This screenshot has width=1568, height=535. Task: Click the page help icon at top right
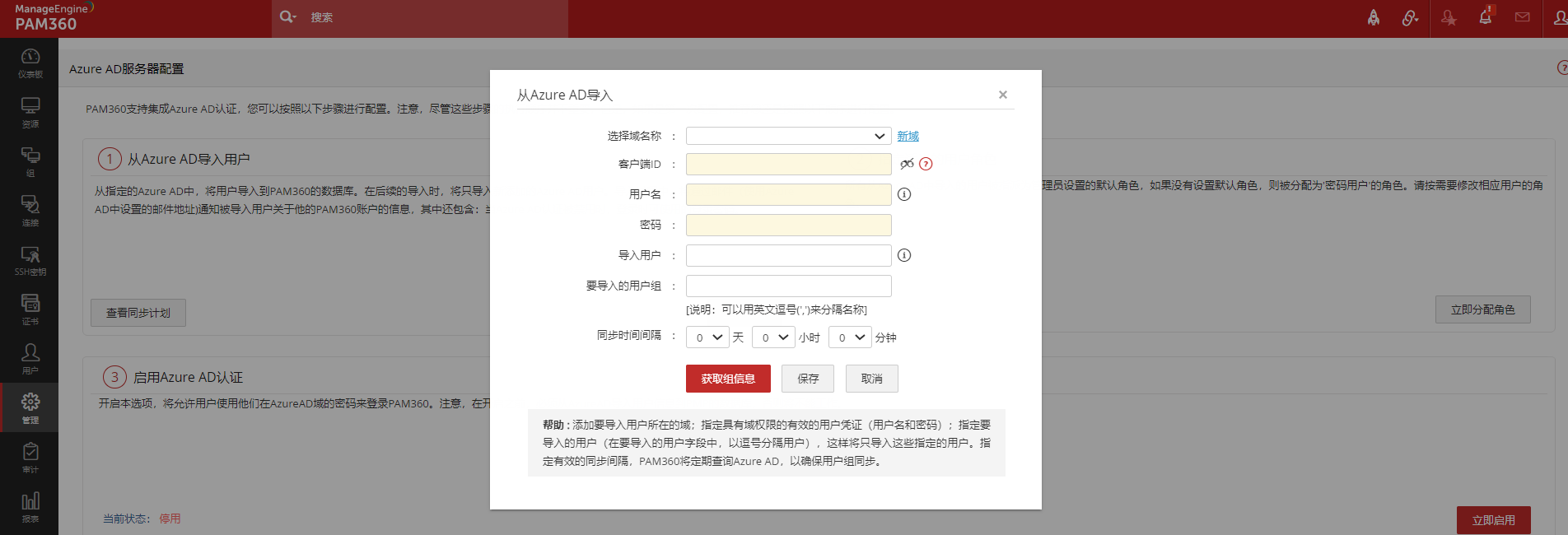click(1562, 67)
